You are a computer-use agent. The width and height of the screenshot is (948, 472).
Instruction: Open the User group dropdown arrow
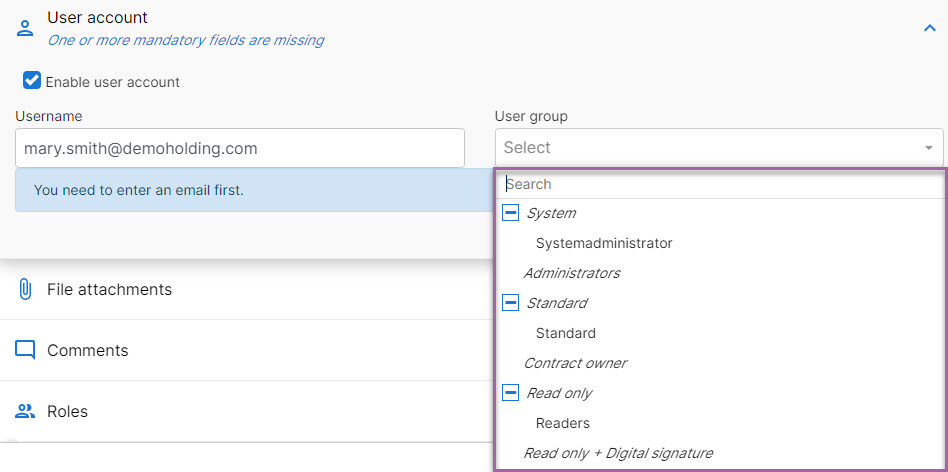point(929,148)
